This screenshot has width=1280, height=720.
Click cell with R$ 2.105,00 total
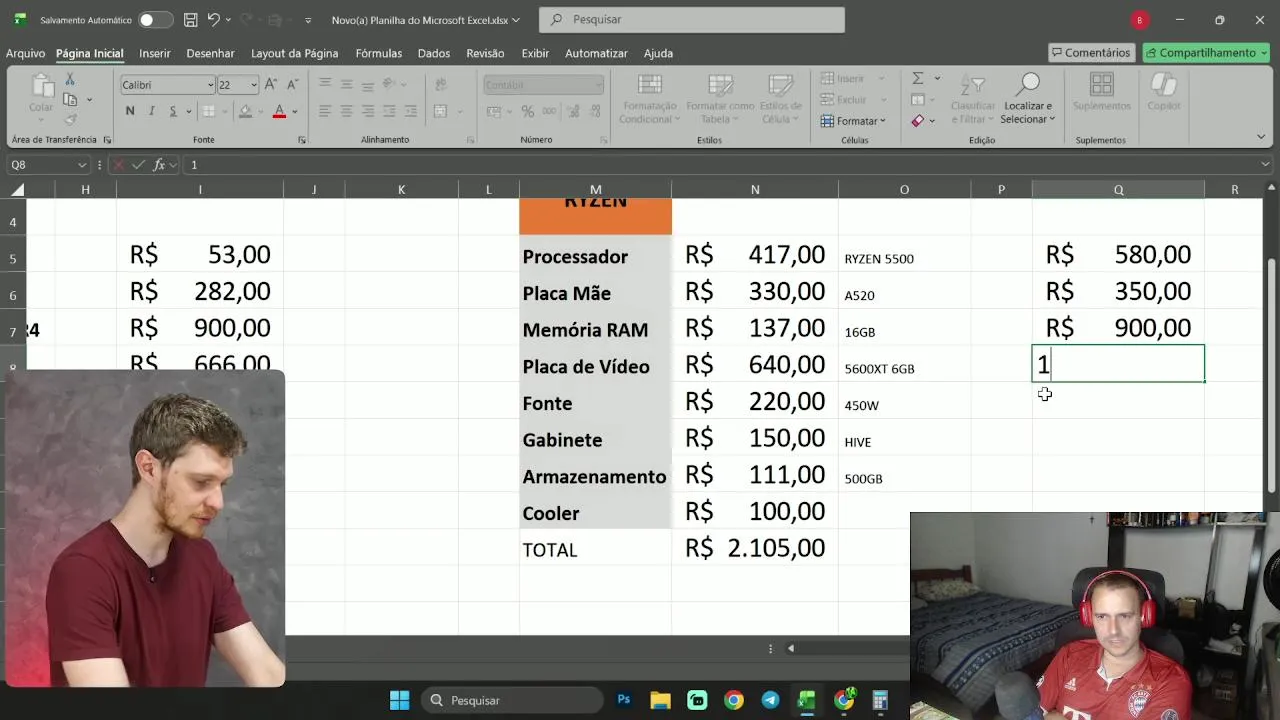755,548
